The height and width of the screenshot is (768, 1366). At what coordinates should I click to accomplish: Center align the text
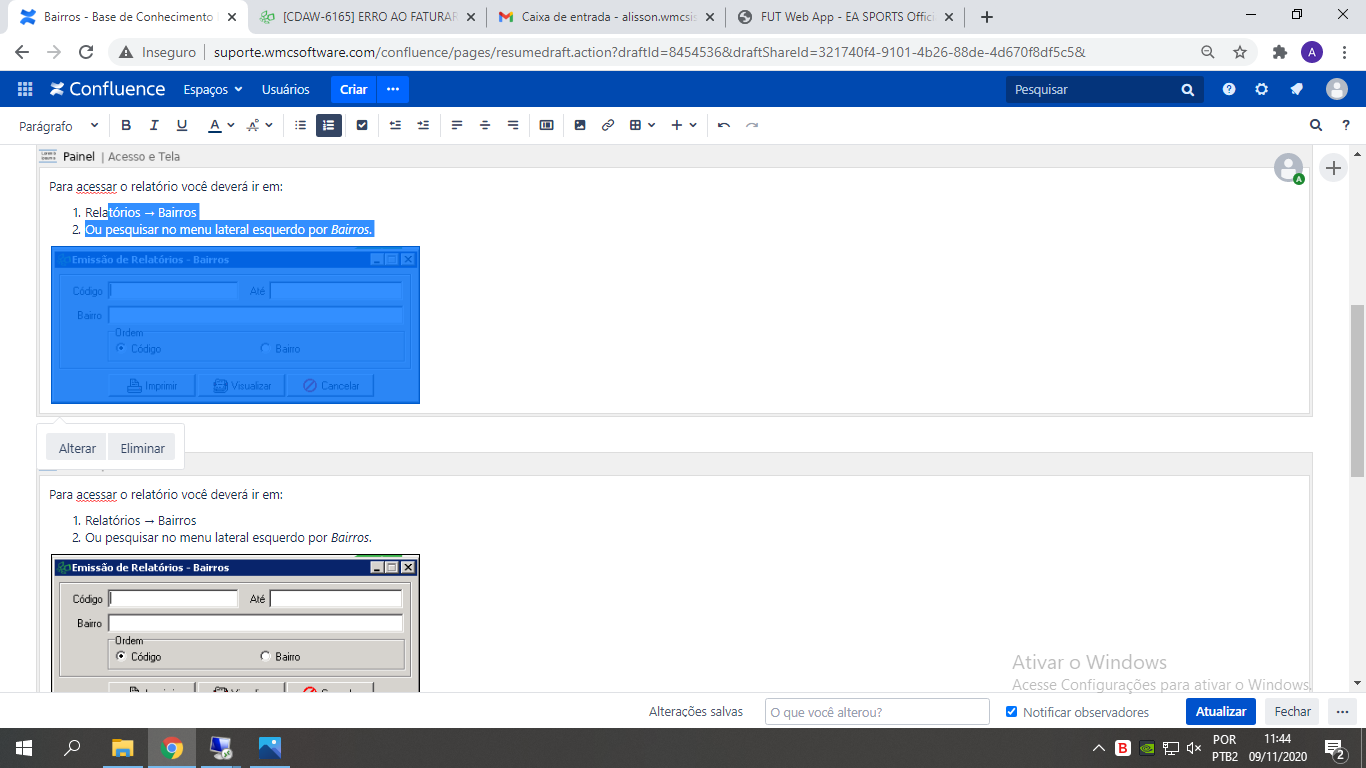pos(485,125)
